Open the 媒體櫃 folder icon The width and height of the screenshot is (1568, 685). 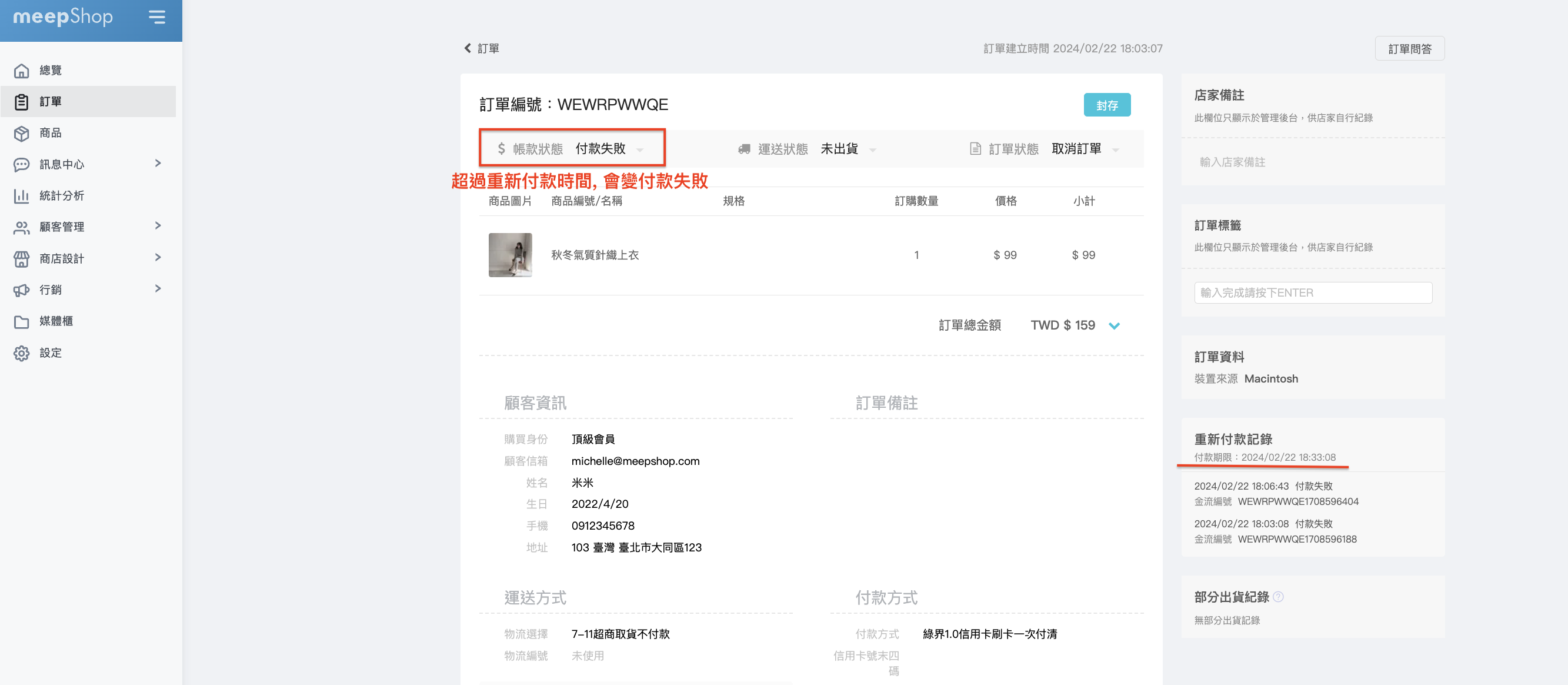pyautogui.click(x=21, y=321)
